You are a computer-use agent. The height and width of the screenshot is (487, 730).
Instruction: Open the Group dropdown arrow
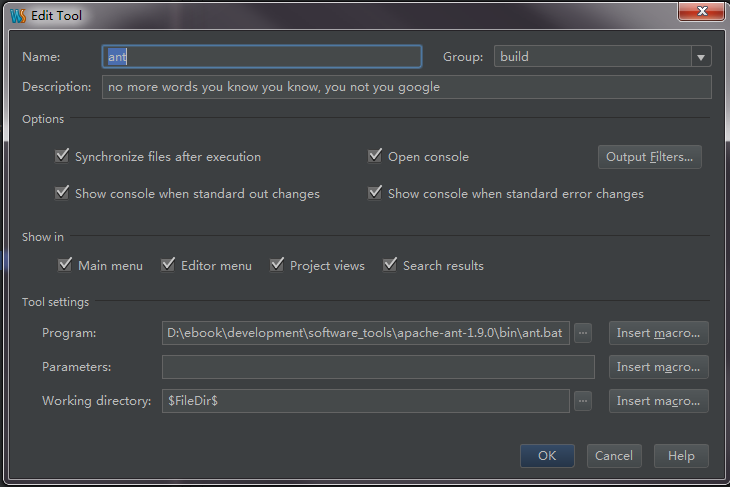[x=700, y=57]
